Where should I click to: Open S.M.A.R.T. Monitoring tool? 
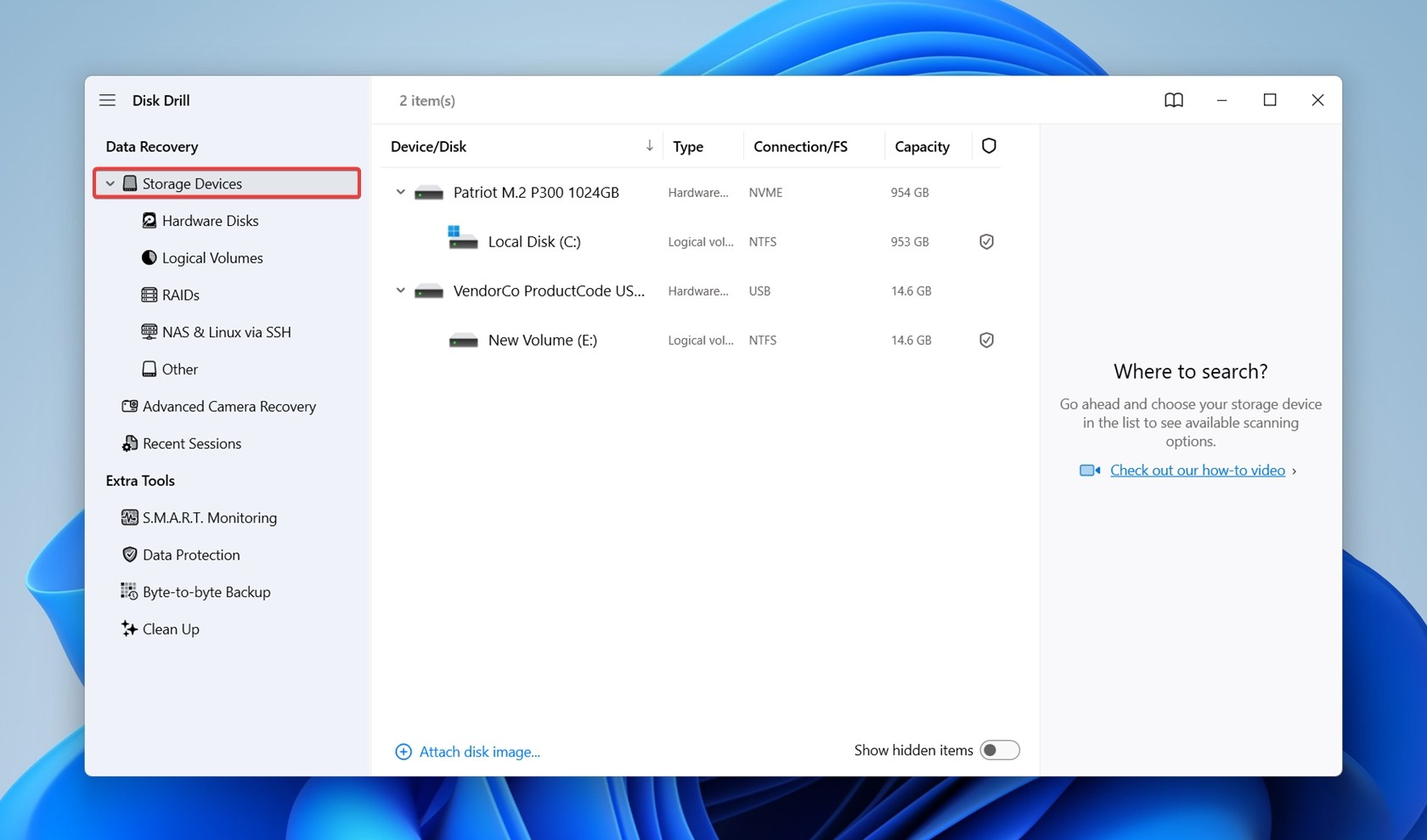click(209, 517)
